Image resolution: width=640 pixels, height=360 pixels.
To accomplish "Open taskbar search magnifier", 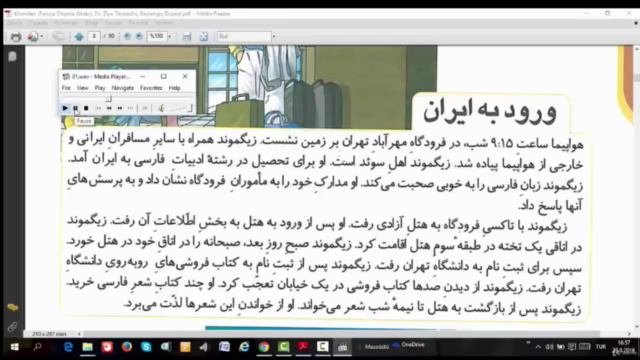I will coord(38,347).
